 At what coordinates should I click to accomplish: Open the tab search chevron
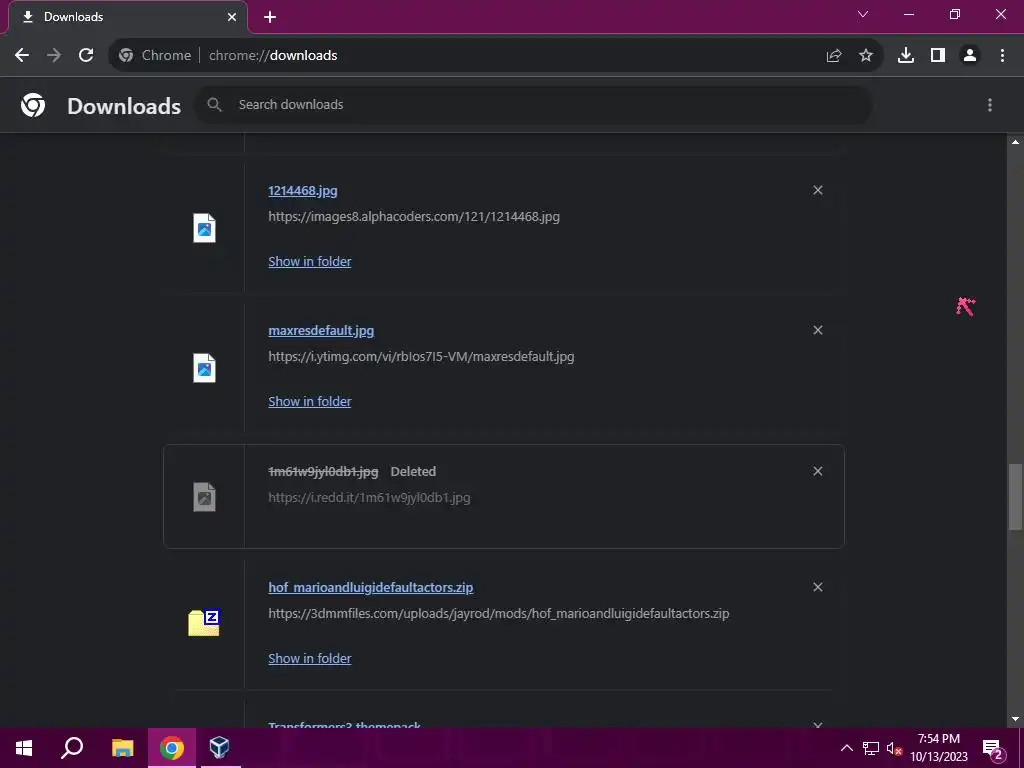coord(863,14)
